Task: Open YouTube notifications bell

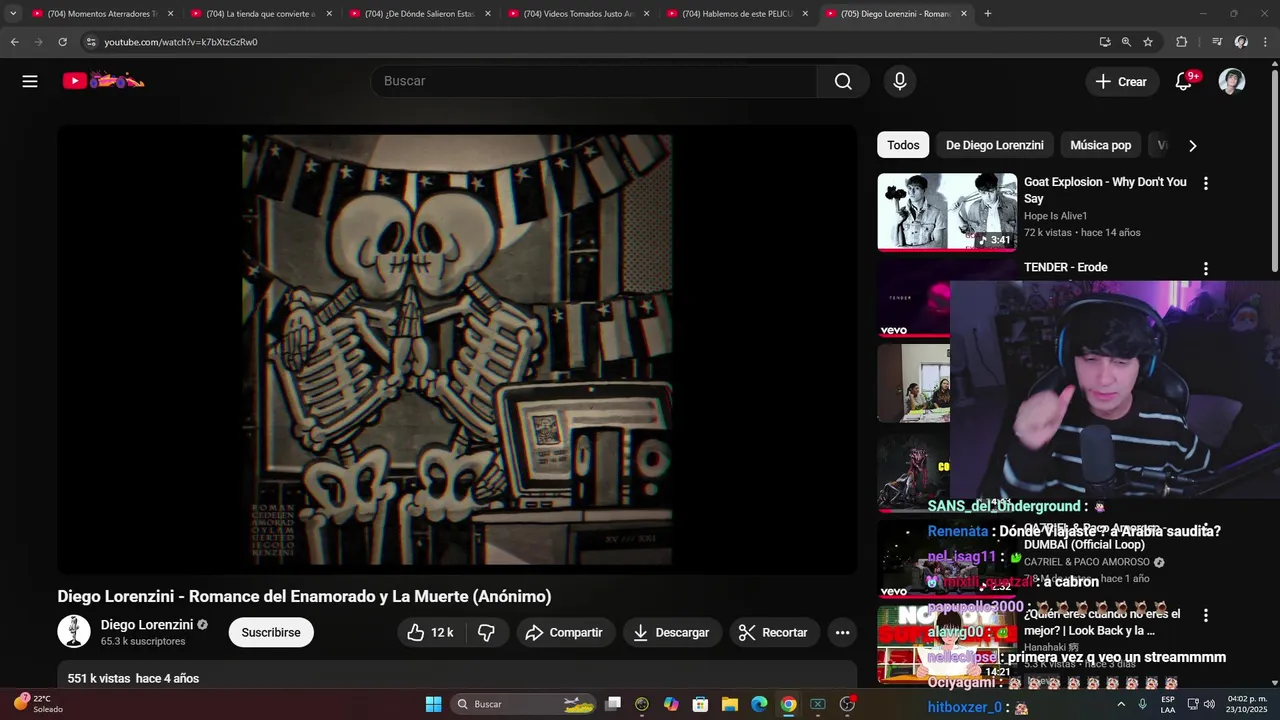Action: [1184, 81]
